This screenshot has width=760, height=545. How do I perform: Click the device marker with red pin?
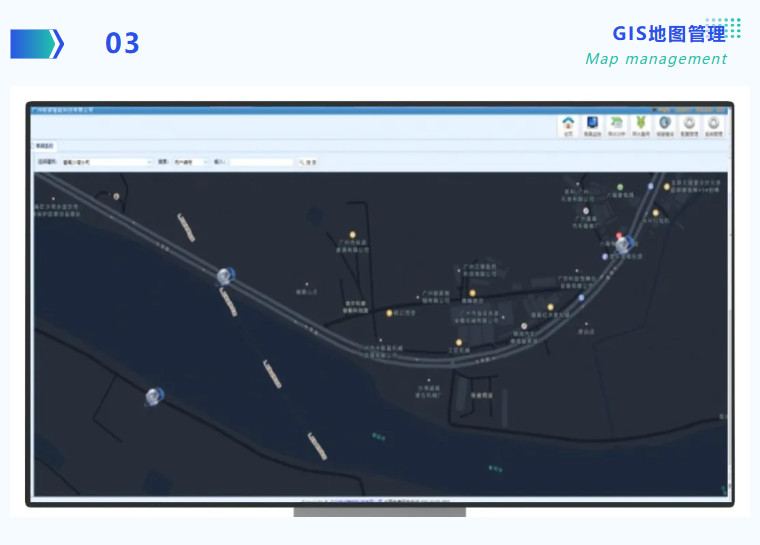pos(624,243)
